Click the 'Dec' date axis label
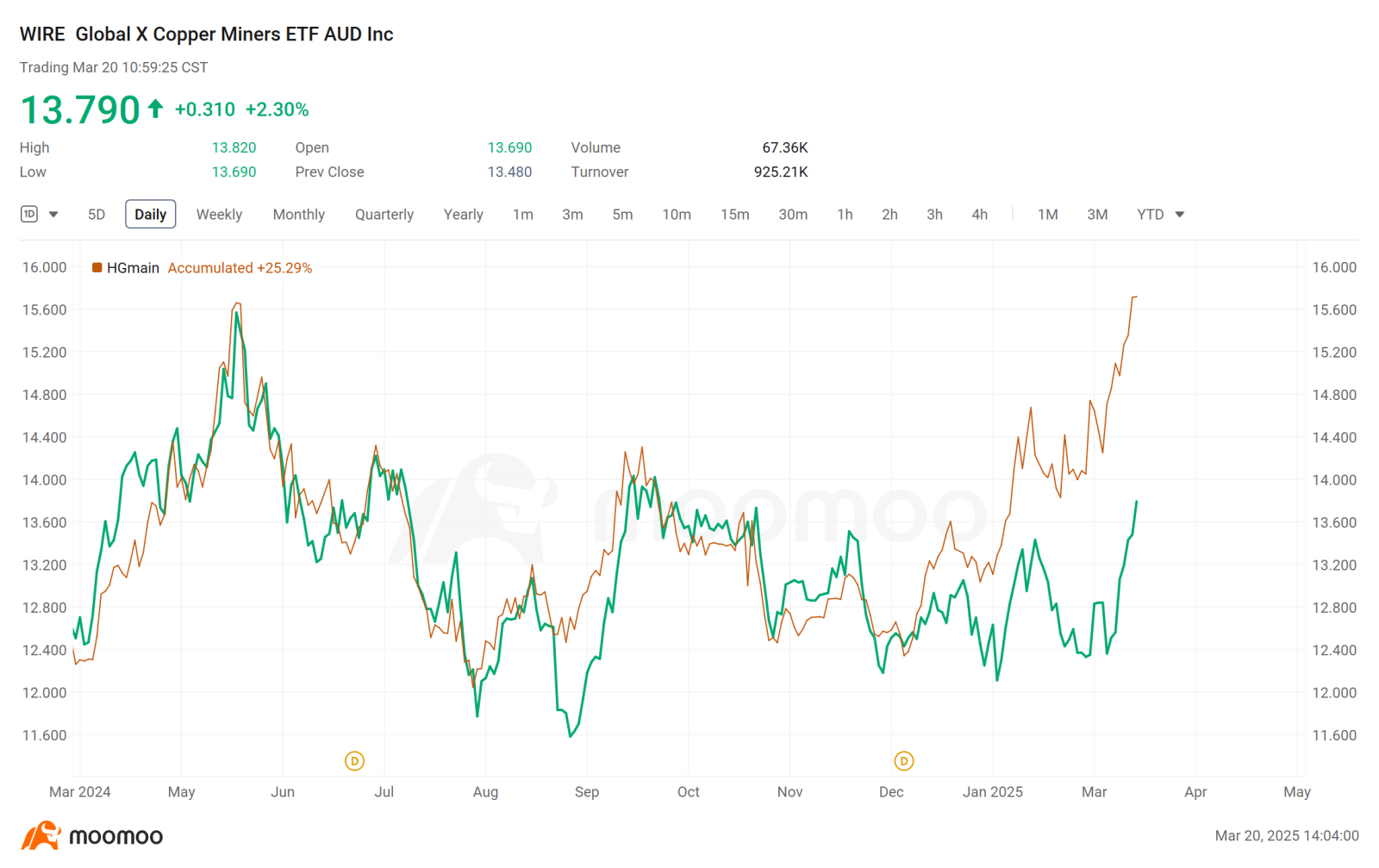 [891, 792]
